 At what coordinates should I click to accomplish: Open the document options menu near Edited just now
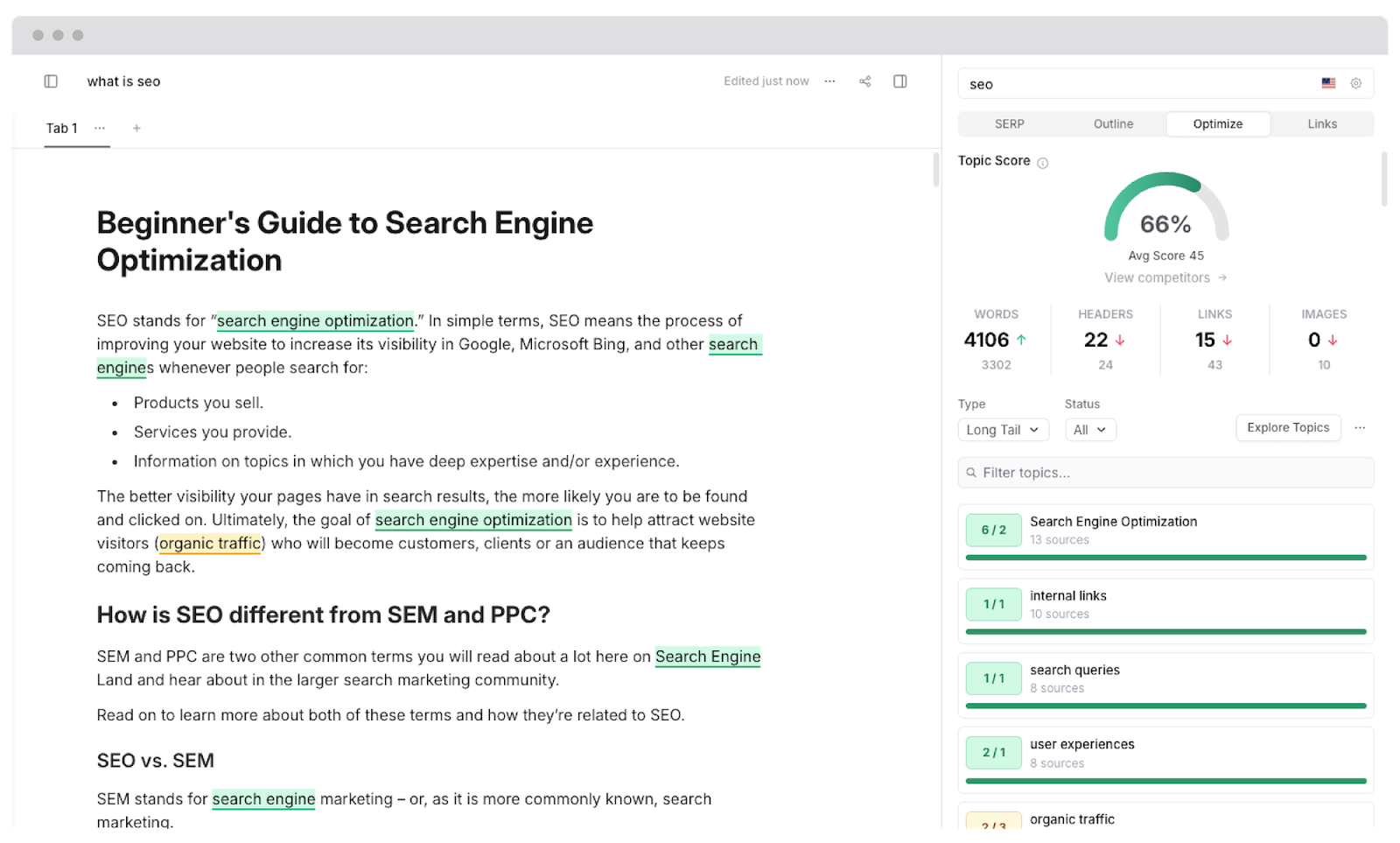(829, 81)
